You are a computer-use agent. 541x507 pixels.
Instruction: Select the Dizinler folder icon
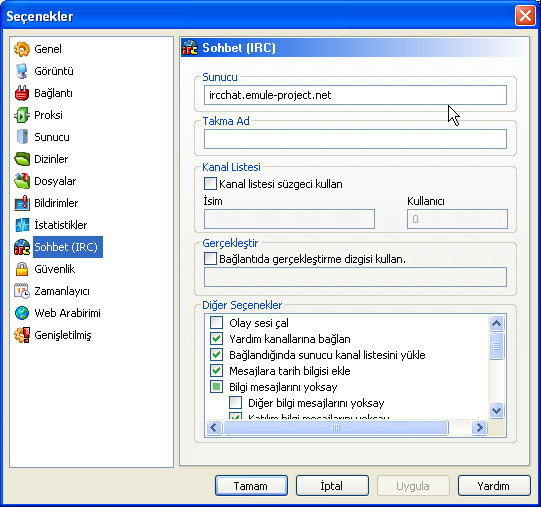[22, 159]
